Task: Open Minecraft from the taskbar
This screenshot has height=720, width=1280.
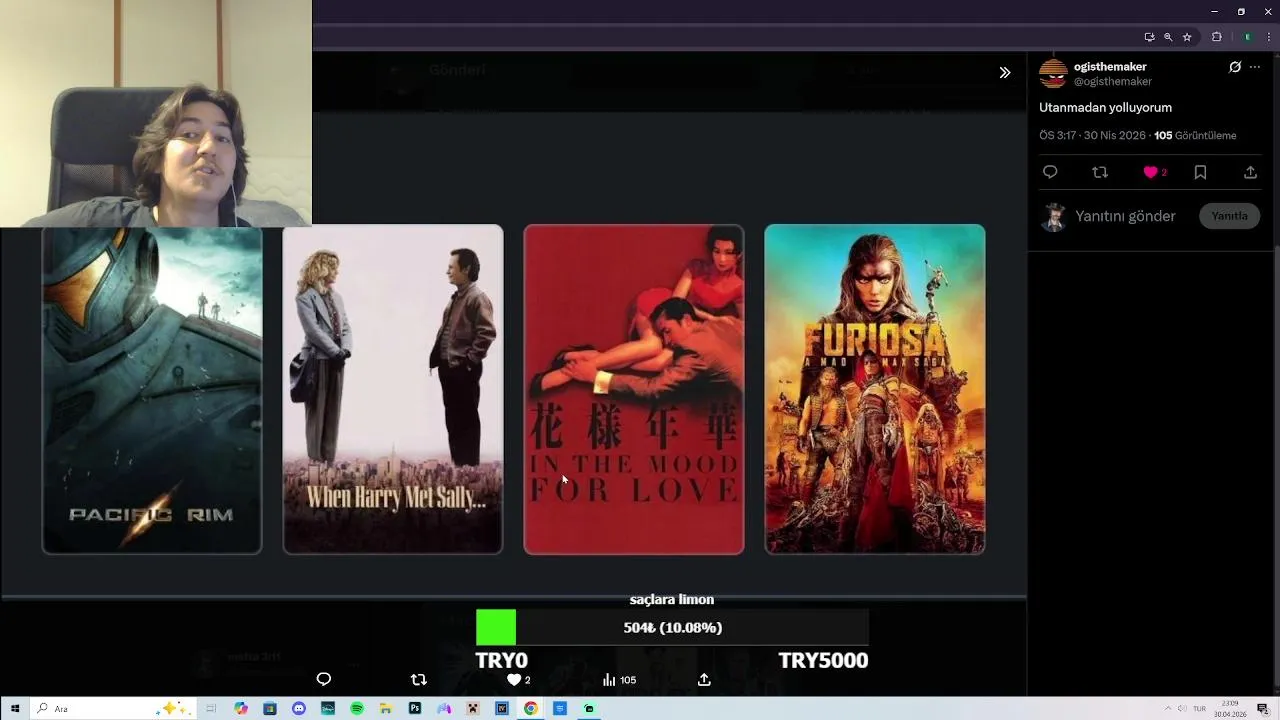Action: pyautogui.click(x=473, y=709)
